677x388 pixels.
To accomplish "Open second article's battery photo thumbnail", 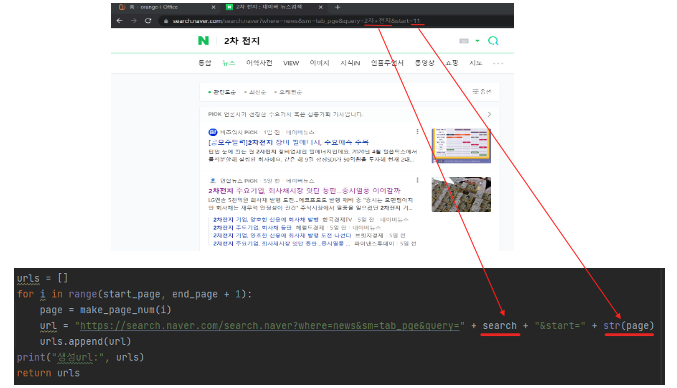I will tap(461, 194).
